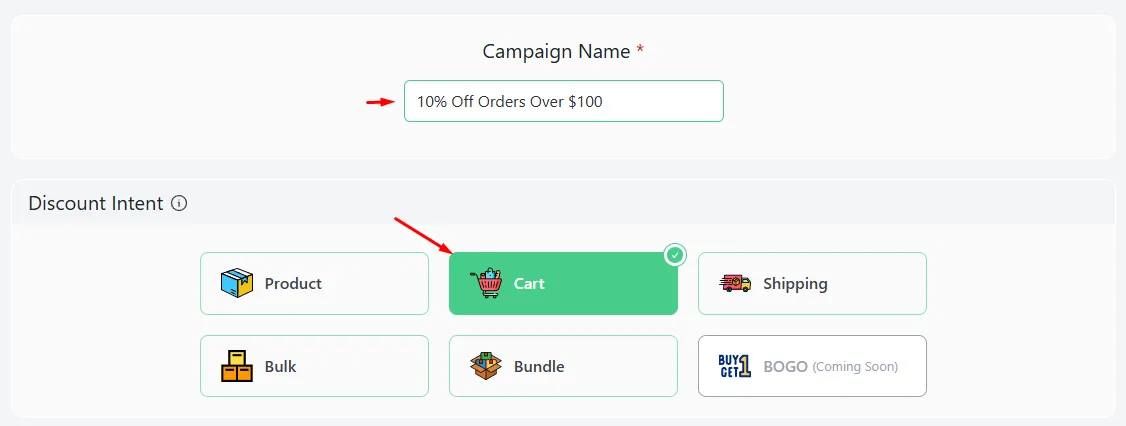Select the highlighted Cart intent card
Image resolution: width=1126 pixels, height=426 pixels.
[563, 283]
